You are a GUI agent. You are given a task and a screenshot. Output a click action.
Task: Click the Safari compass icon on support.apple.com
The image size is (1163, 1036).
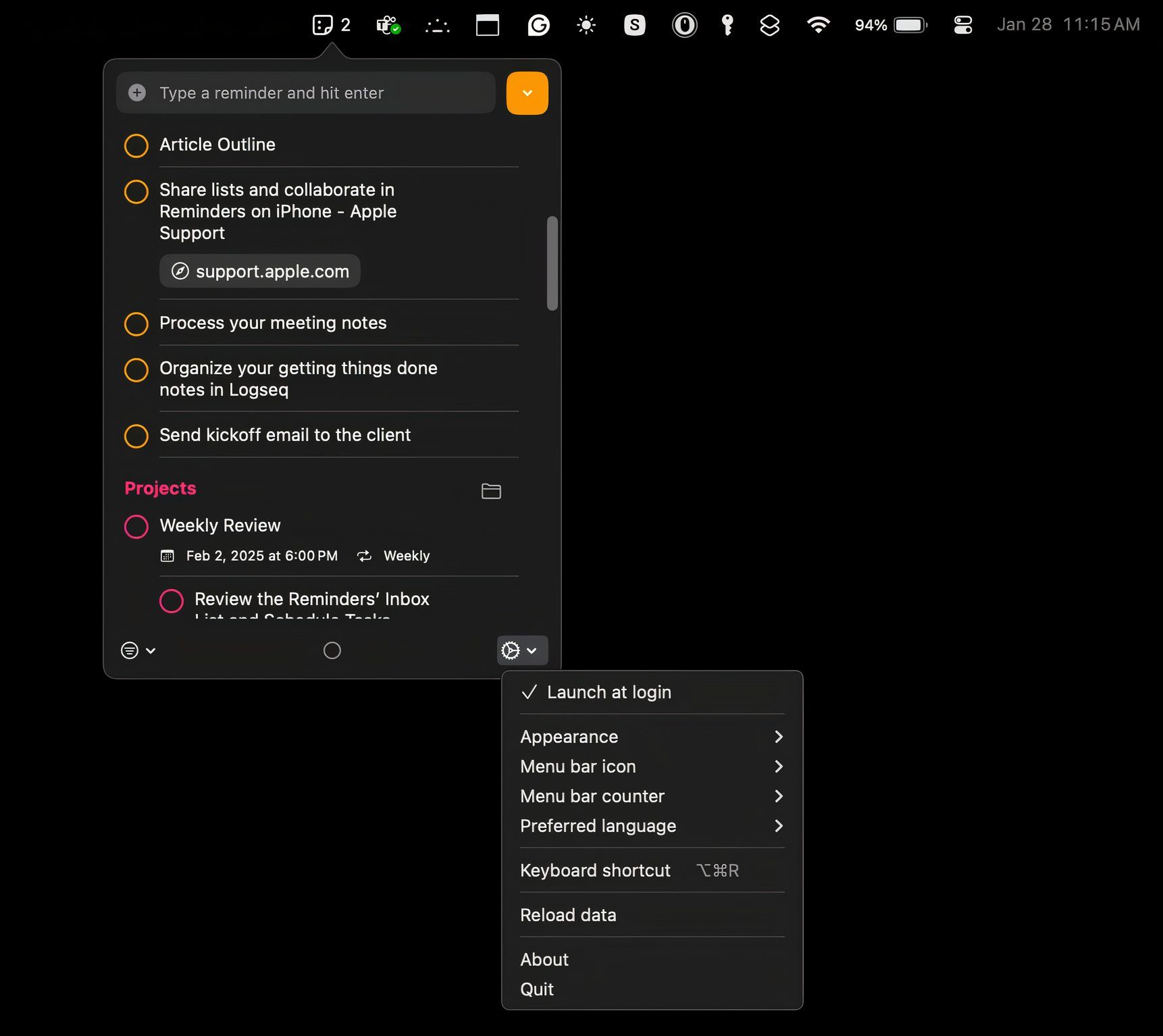(x=180, y=271)
